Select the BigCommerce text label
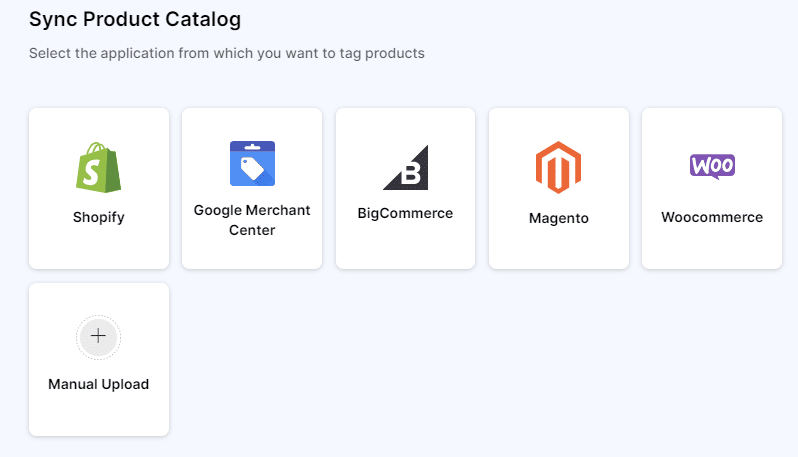 click(x=405, y=213)
